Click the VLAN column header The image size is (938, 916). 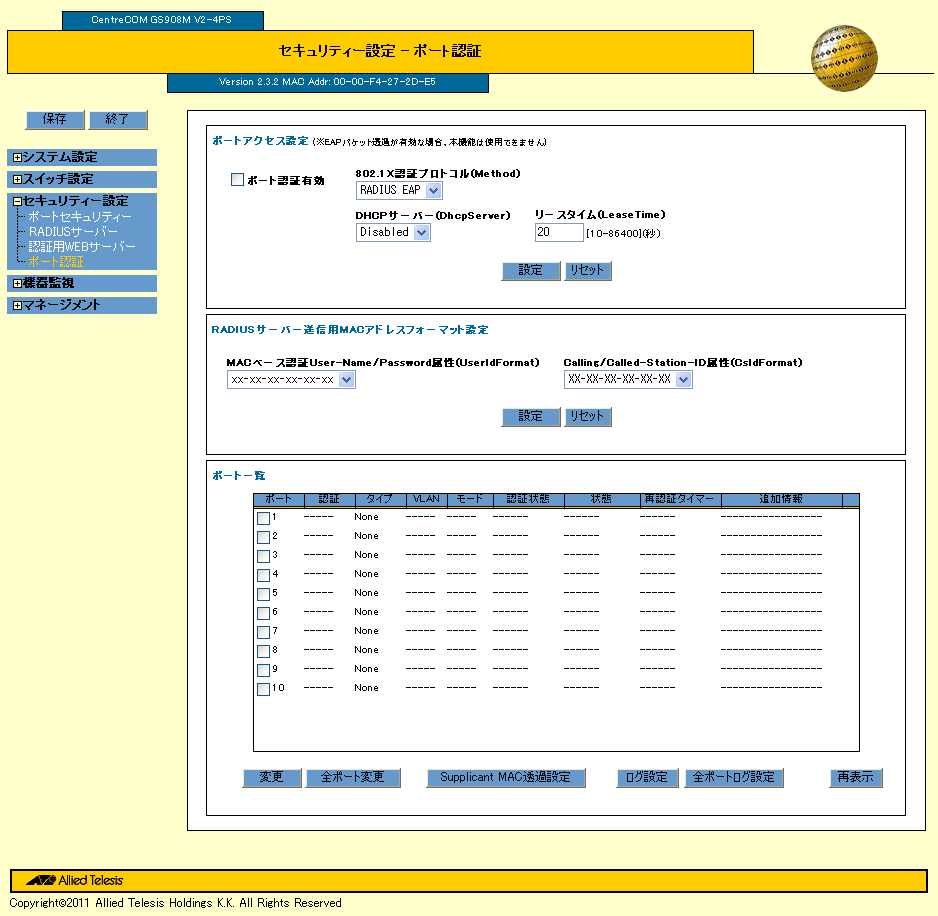tap(426, 499)
